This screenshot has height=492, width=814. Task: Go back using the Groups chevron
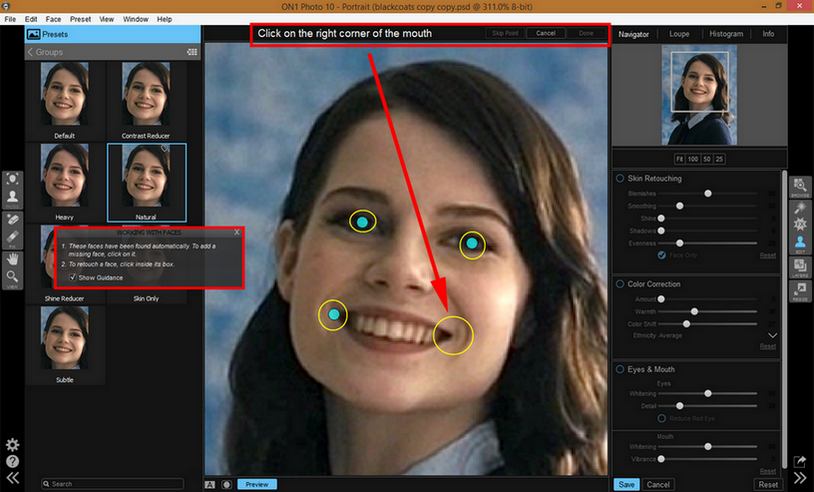click(x=31, y=51)
